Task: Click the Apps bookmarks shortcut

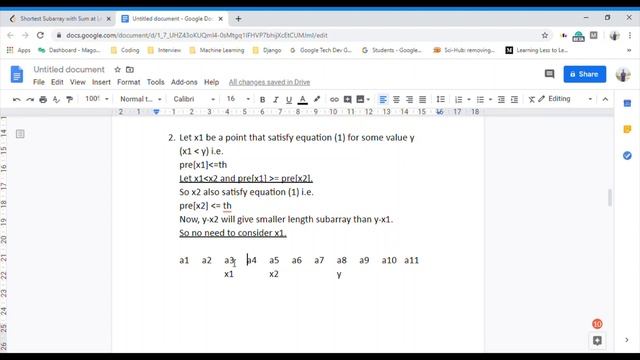Action: tap(18, 50)
